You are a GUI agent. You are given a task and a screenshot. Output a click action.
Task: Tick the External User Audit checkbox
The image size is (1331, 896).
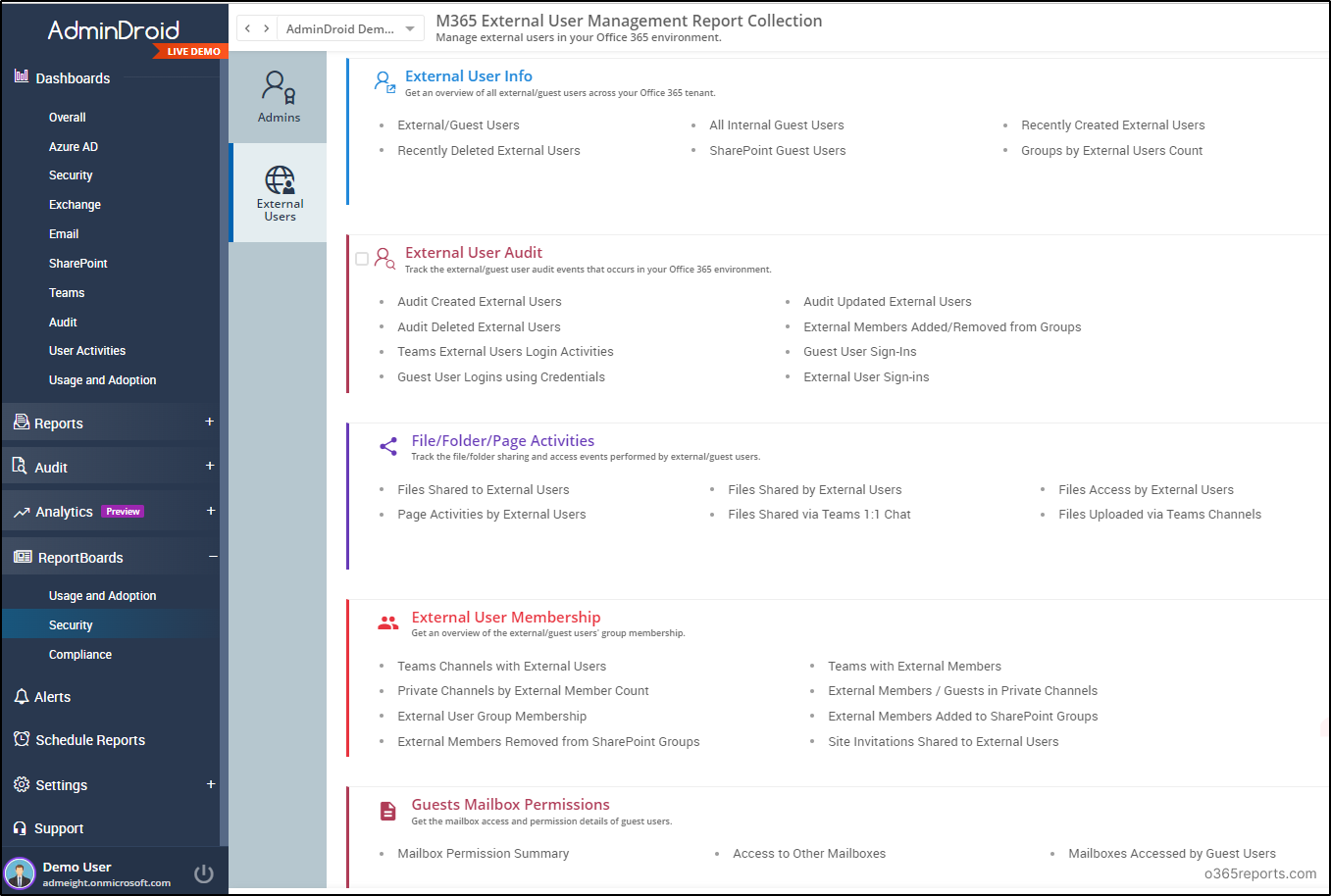(x=362, y=259)
